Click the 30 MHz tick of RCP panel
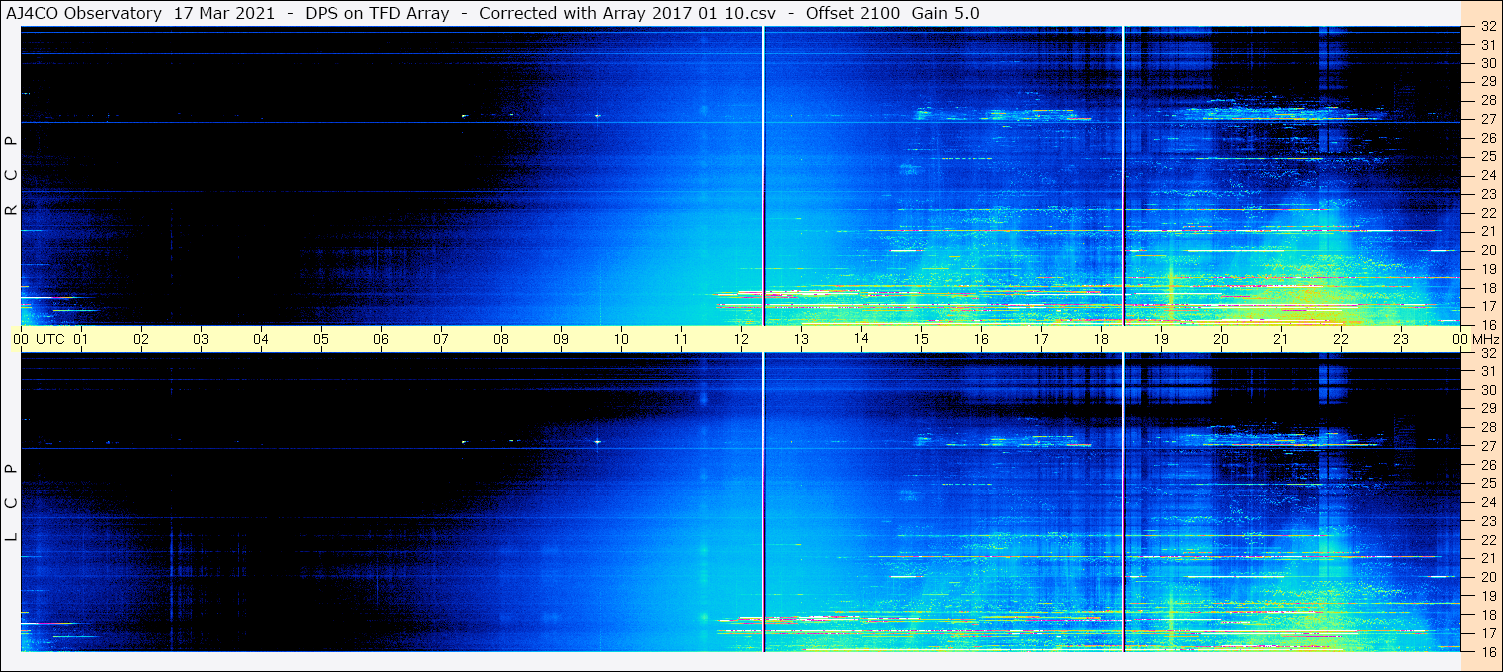 pos(1487,63)
